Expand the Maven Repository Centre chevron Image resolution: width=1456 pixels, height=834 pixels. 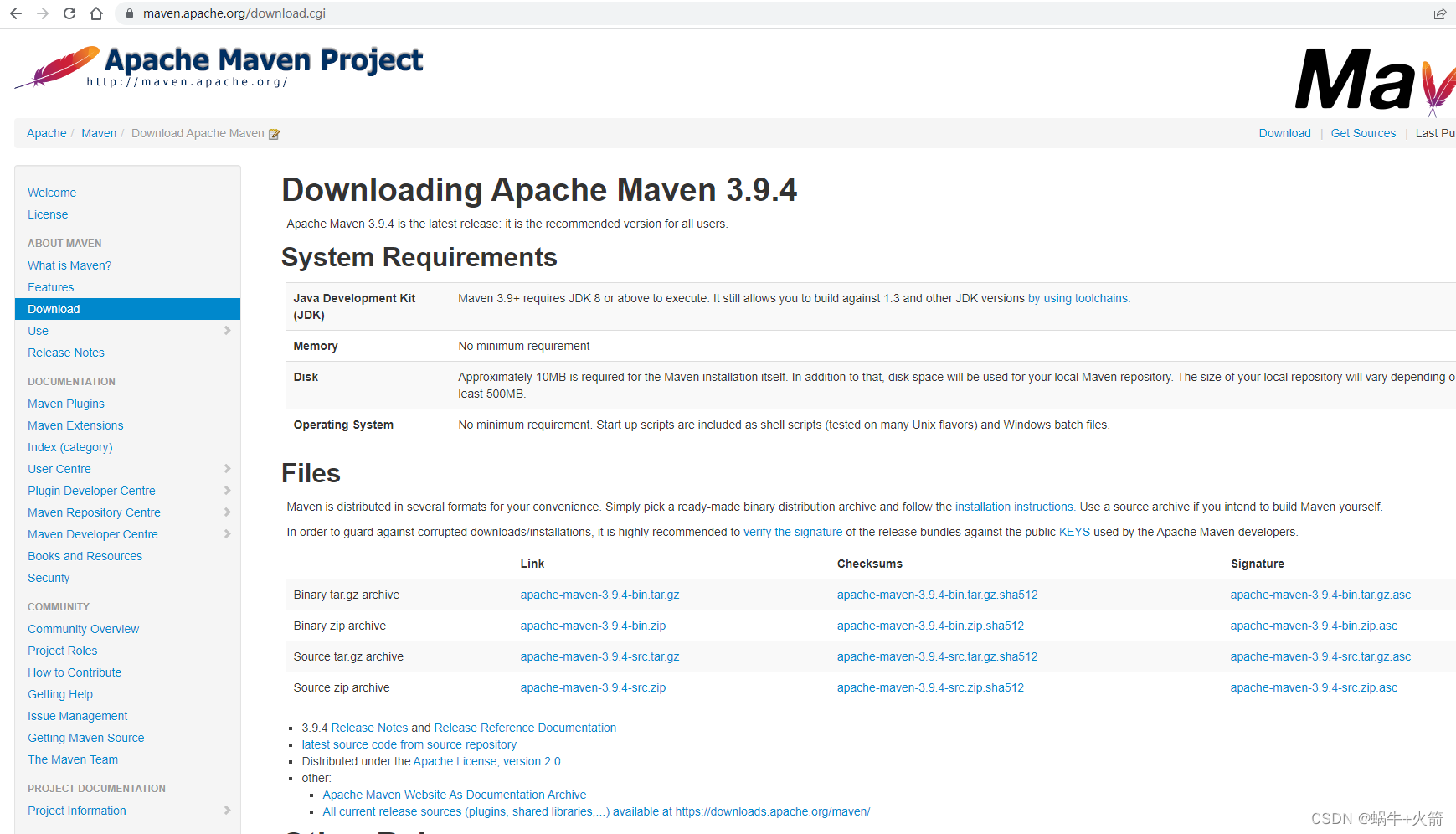point(227,512)
